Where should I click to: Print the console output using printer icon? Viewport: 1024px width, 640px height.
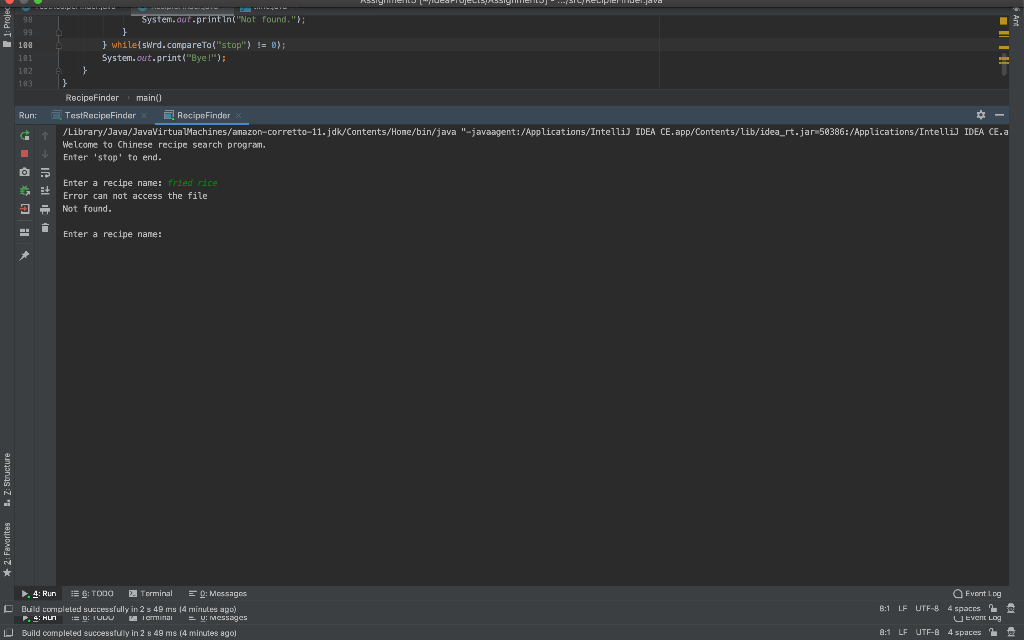[45, 209]
